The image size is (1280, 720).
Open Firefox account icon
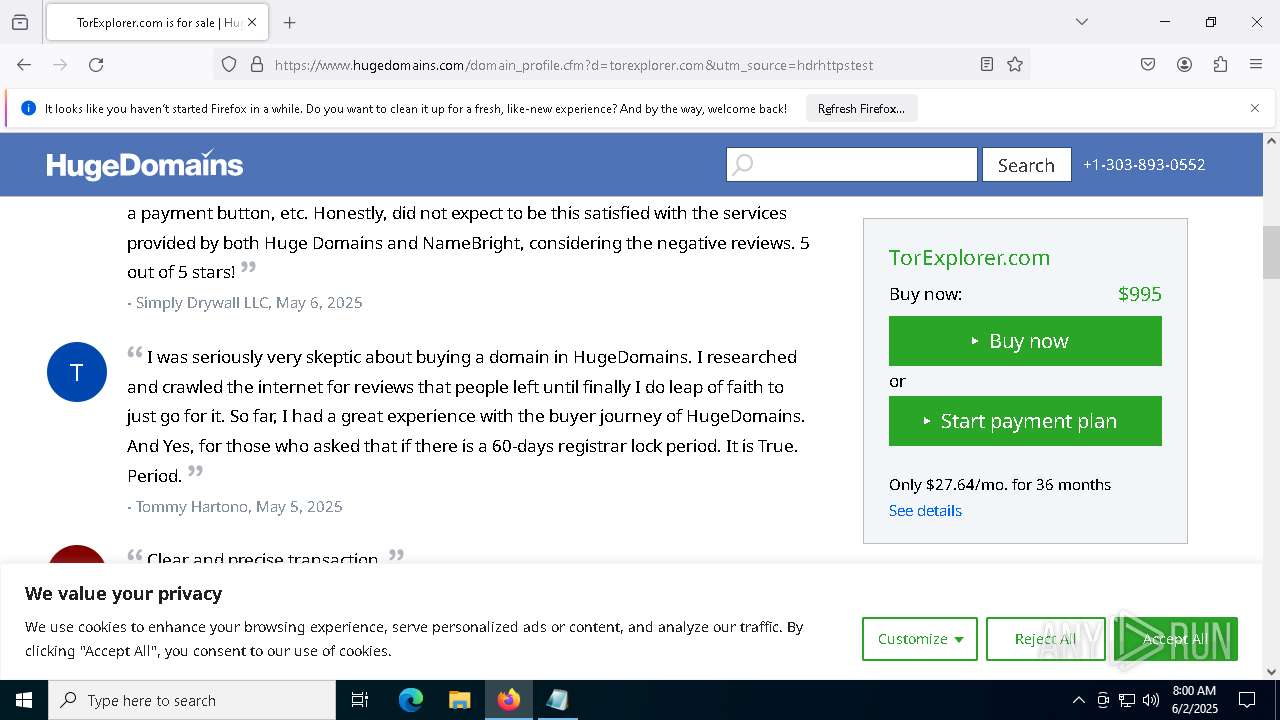[1184, 65]
